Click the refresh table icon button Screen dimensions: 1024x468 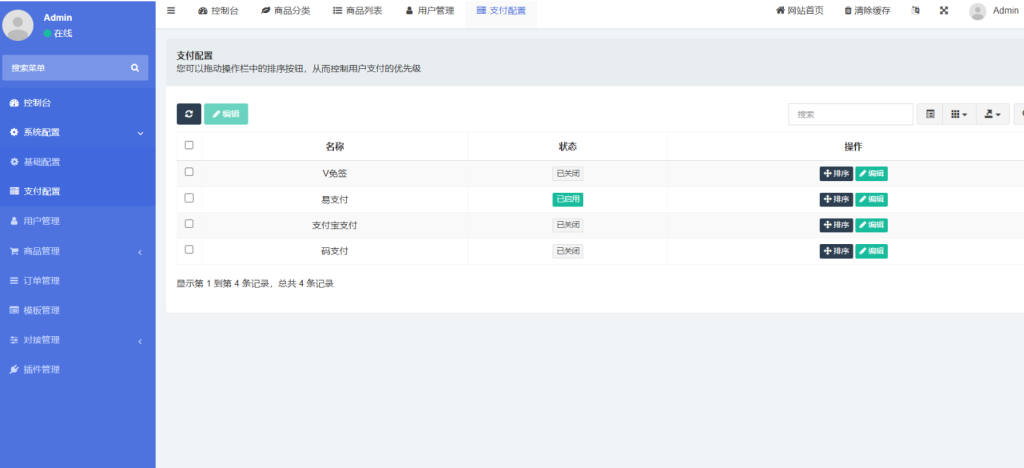point(189,114)
